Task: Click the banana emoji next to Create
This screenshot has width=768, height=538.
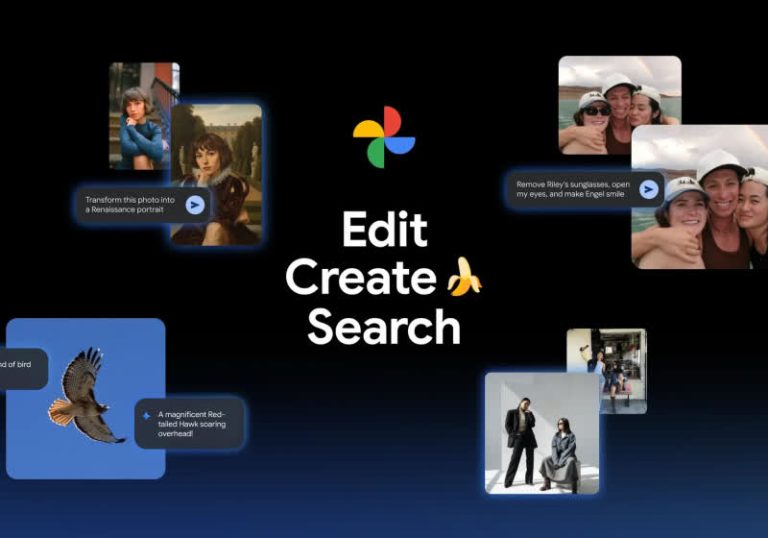Action: click(x=463, y=277)
